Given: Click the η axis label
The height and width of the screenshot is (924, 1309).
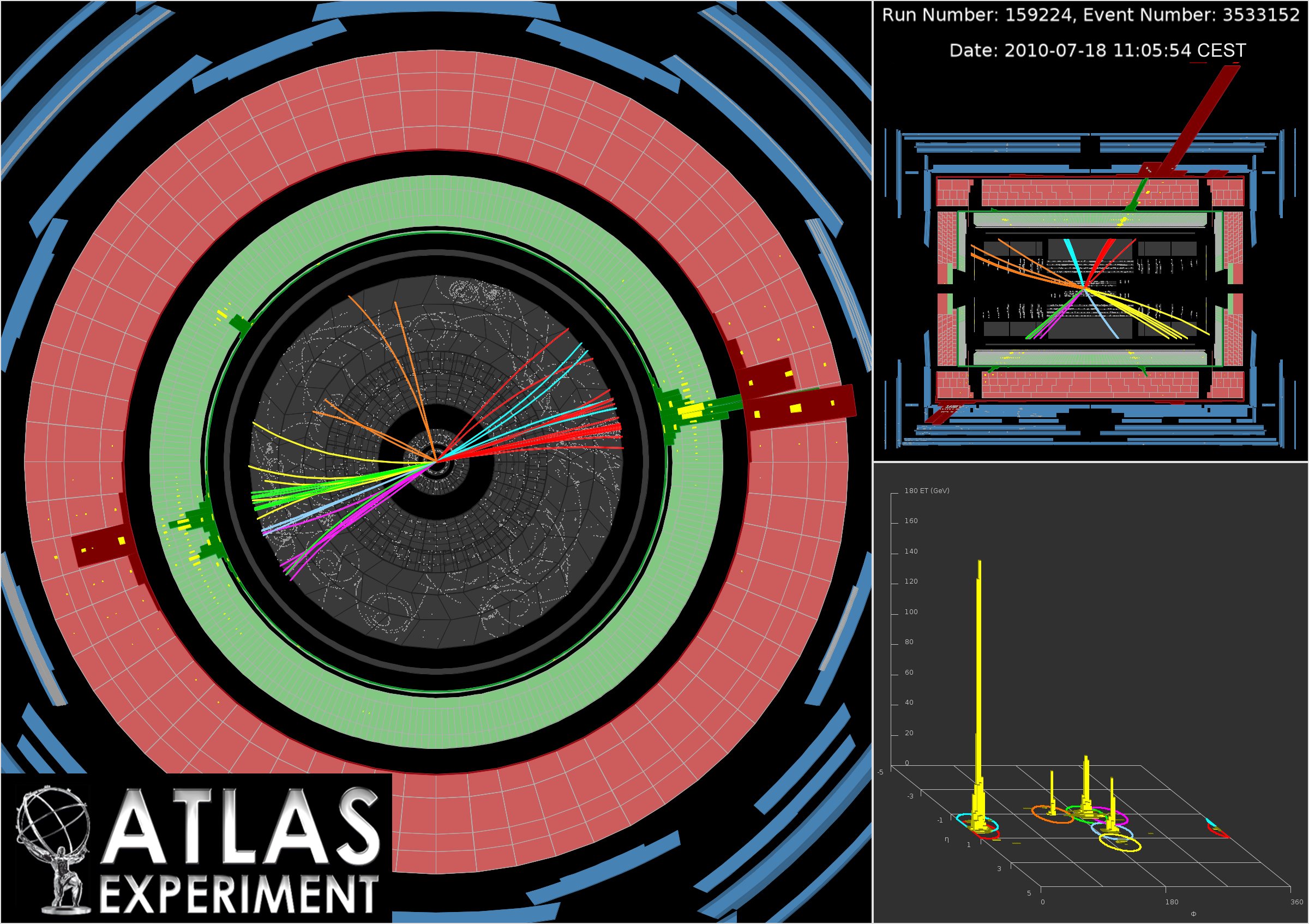Looking at the screenshot, I should point(947,839).
